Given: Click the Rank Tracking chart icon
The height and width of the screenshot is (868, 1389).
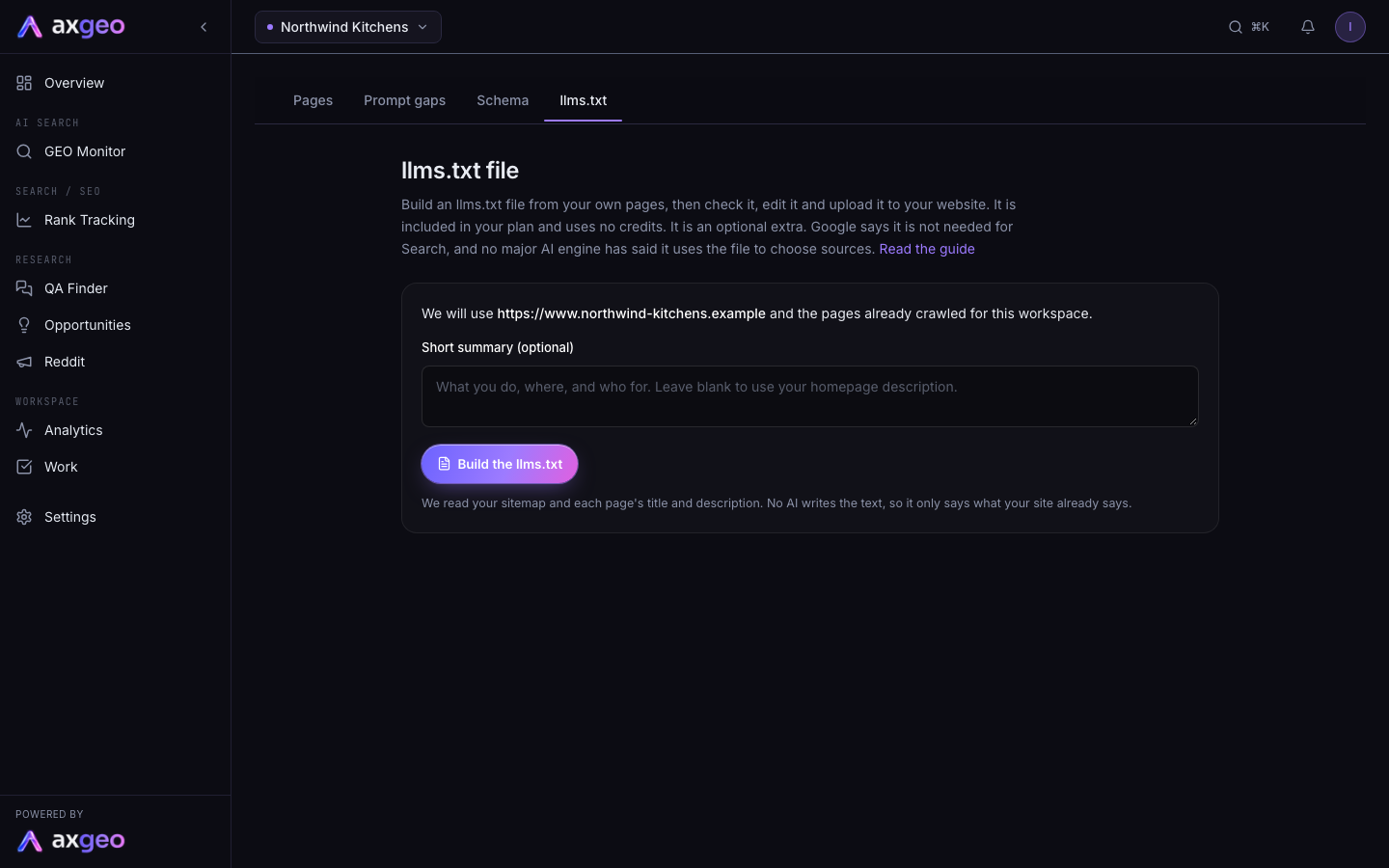Looking at the screenshot, I should (24, 220).
